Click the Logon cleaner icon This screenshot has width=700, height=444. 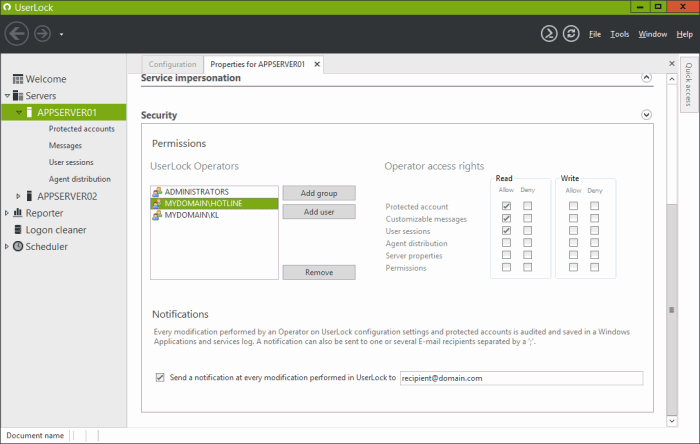tap(18, 229)
